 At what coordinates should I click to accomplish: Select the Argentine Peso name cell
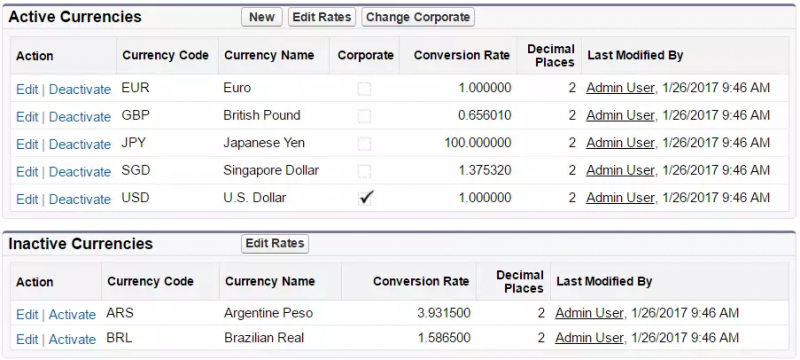pos(268,313)
